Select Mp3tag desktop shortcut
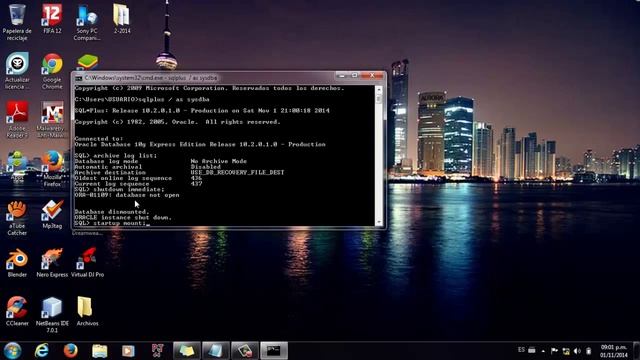The height and width of the screenshot is (360, 640). pyautogui.click(x=52, y=214)
